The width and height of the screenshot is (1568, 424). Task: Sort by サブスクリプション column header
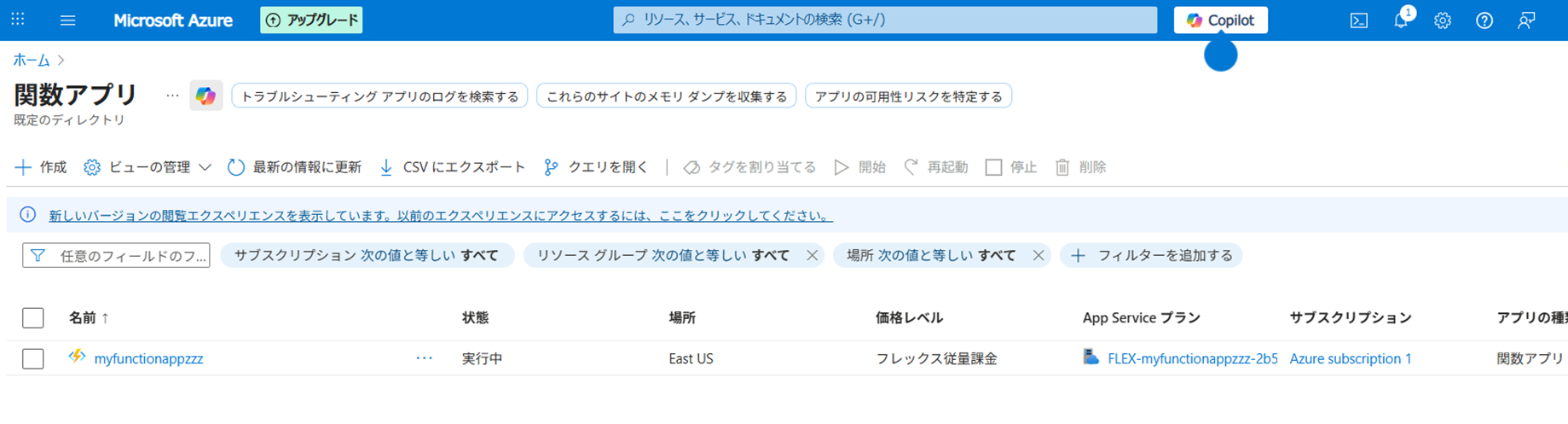(x=1351, y=317)
